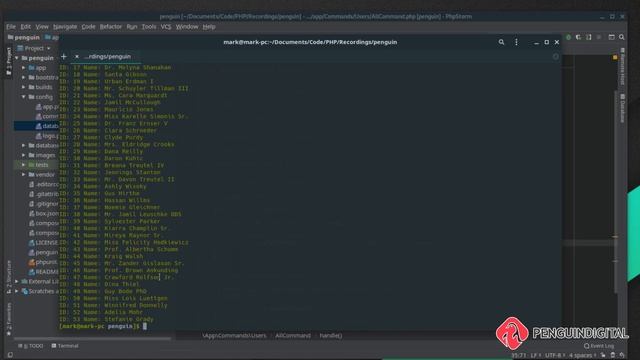Toggle the TODO tool window
This screenshot has height=360, width=640.
pyautogui.click(x=31, y=346)
